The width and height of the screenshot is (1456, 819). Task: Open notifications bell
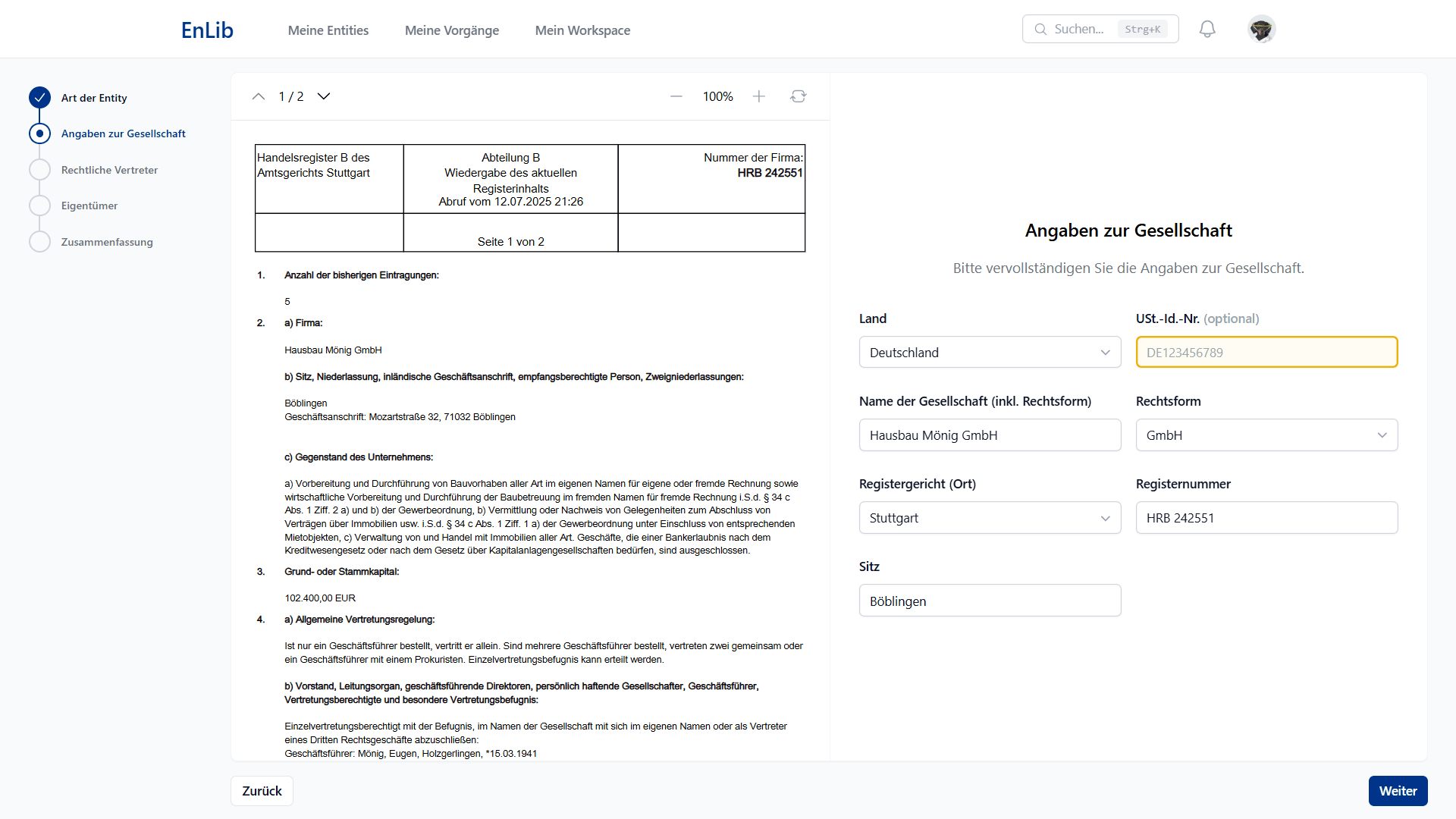pos(1207,30)
